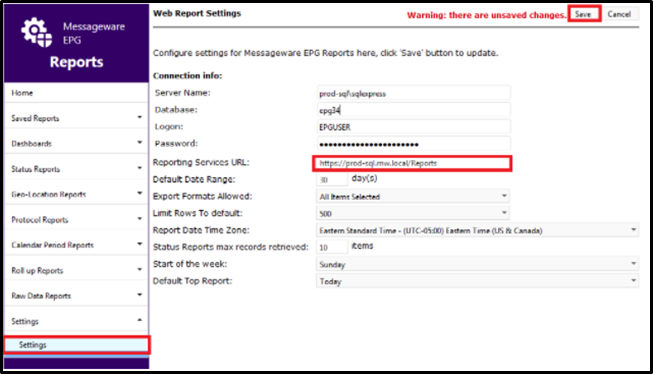Click the Messageware EPG gear logo
The image size is (653, 374).
(37, 32)
